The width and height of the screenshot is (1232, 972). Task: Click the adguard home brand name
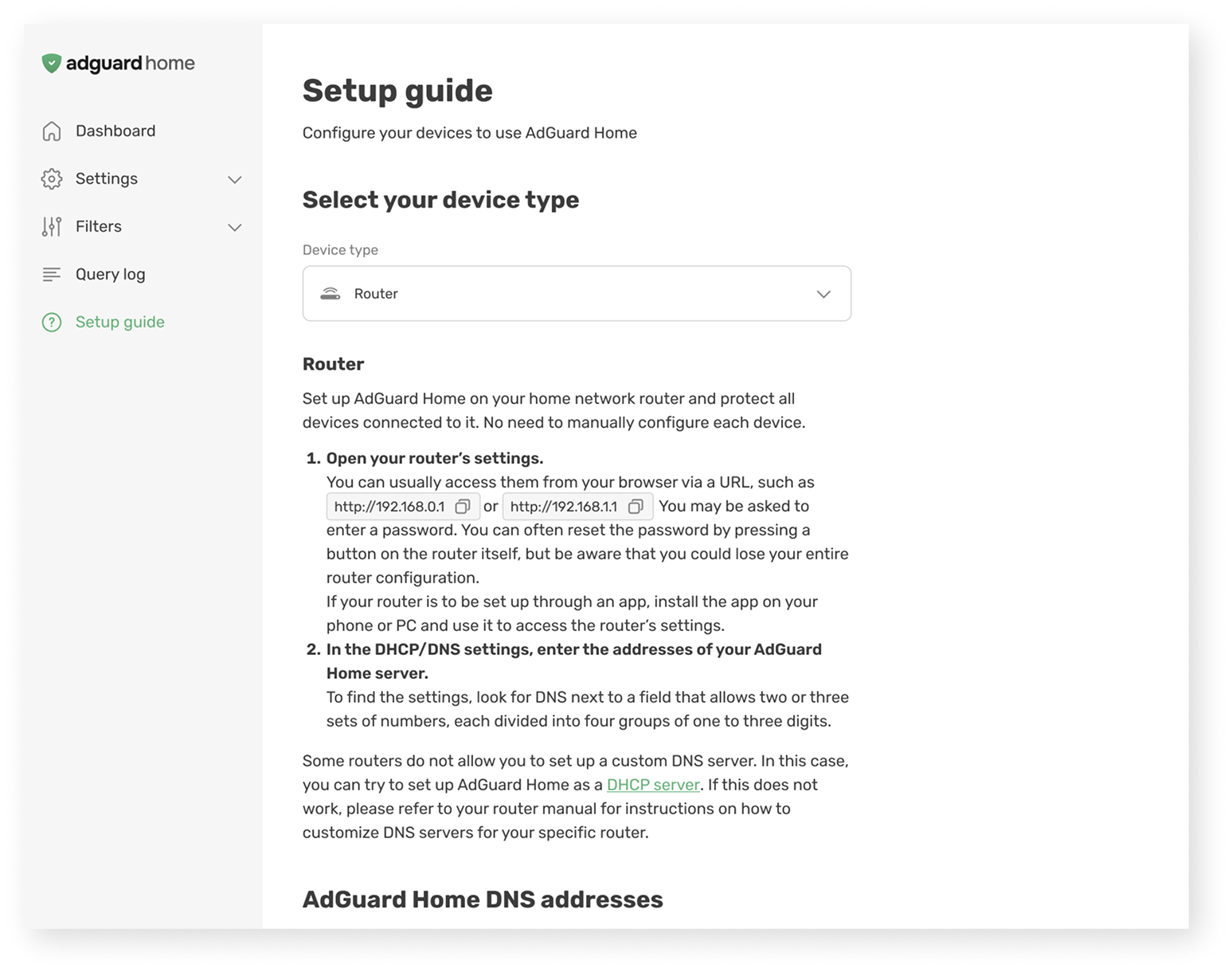(x=131, y=64)
